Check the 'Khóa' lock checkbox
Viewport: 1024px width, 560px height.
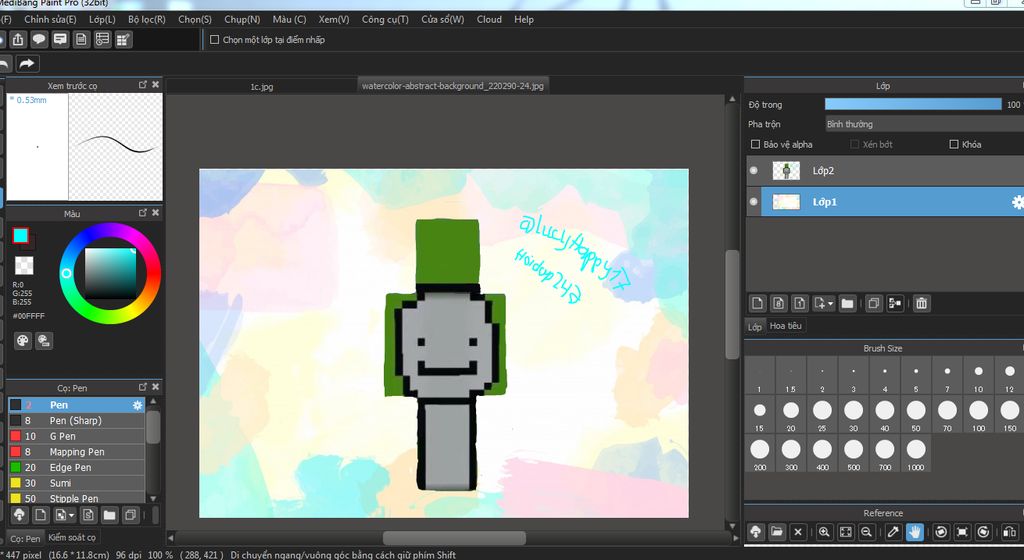click(954, 144)
